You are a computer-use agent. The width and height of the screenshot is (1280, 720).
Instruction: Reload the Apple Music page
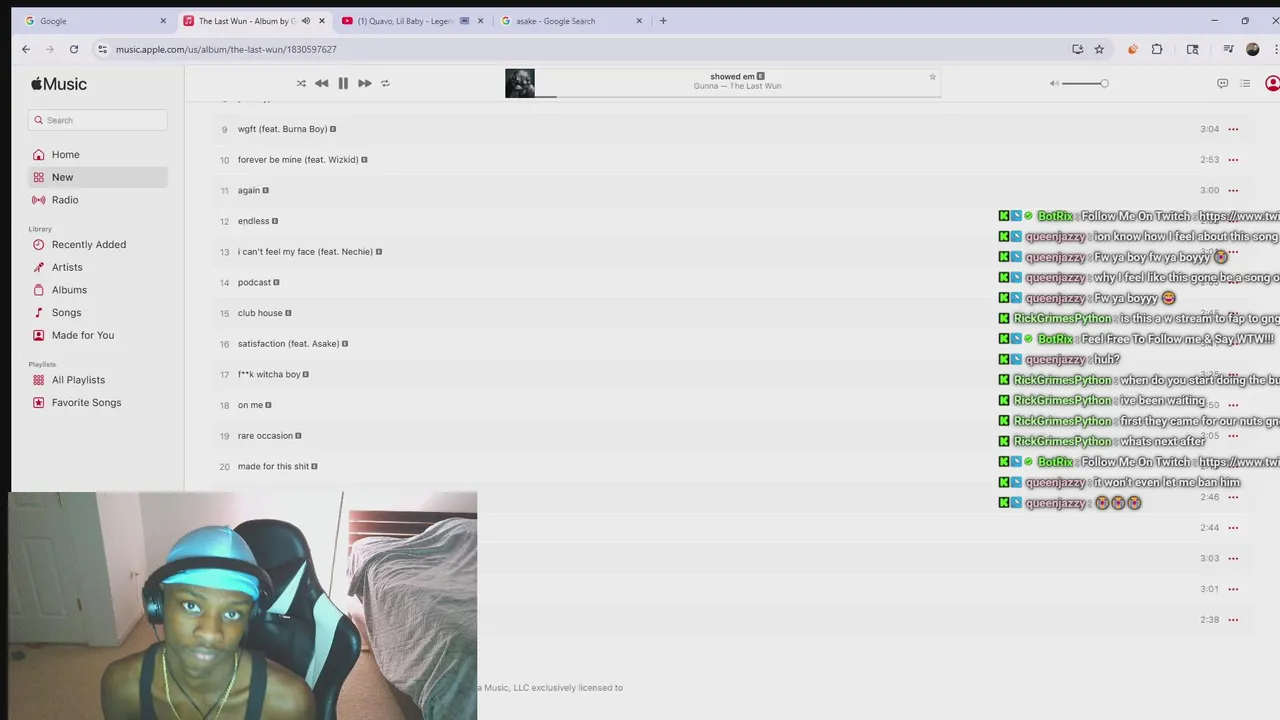tap(74, 49)
